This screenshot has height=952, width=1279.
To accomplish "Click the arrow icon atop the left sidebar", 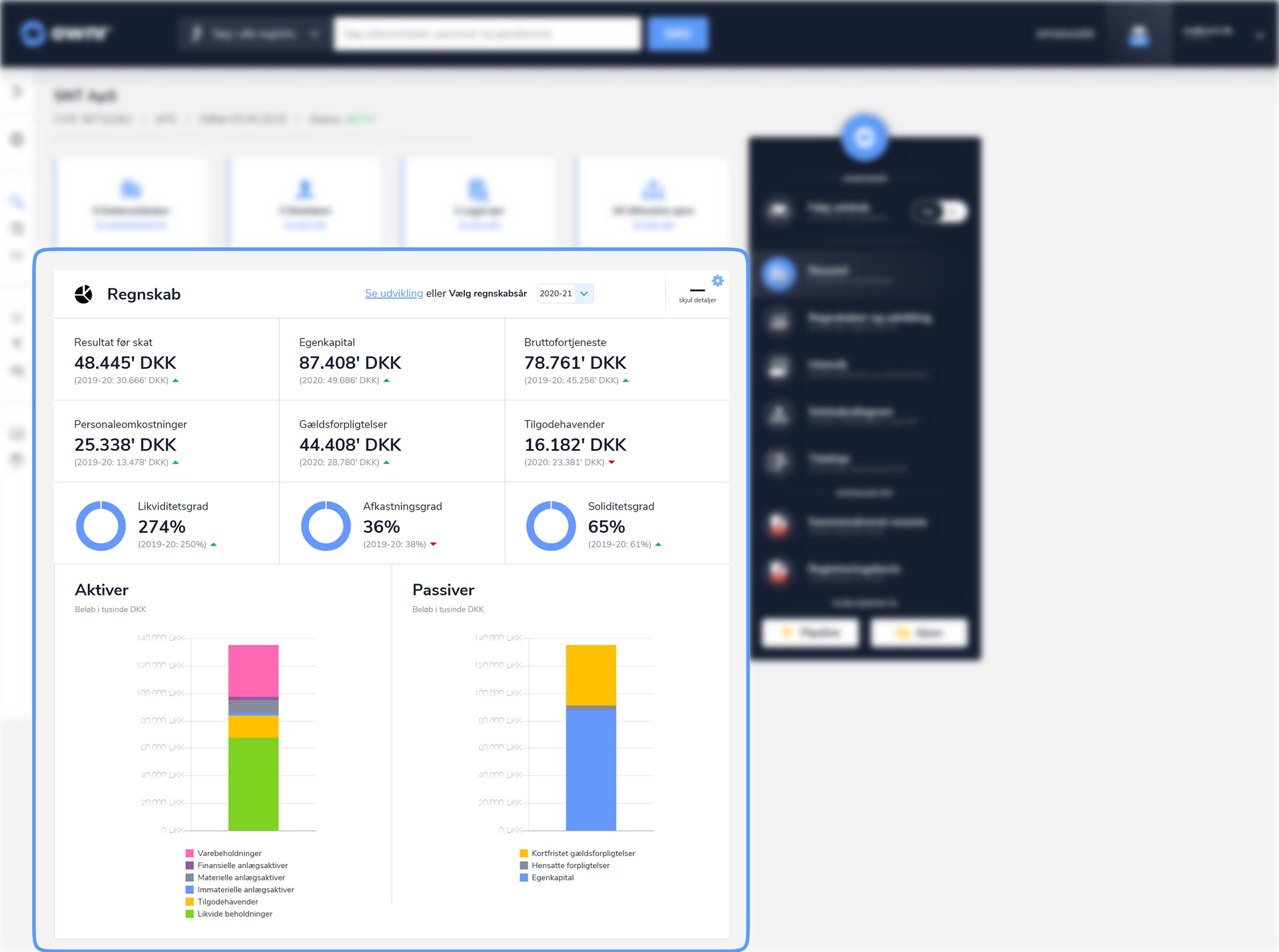I will [x=17, y=91].
